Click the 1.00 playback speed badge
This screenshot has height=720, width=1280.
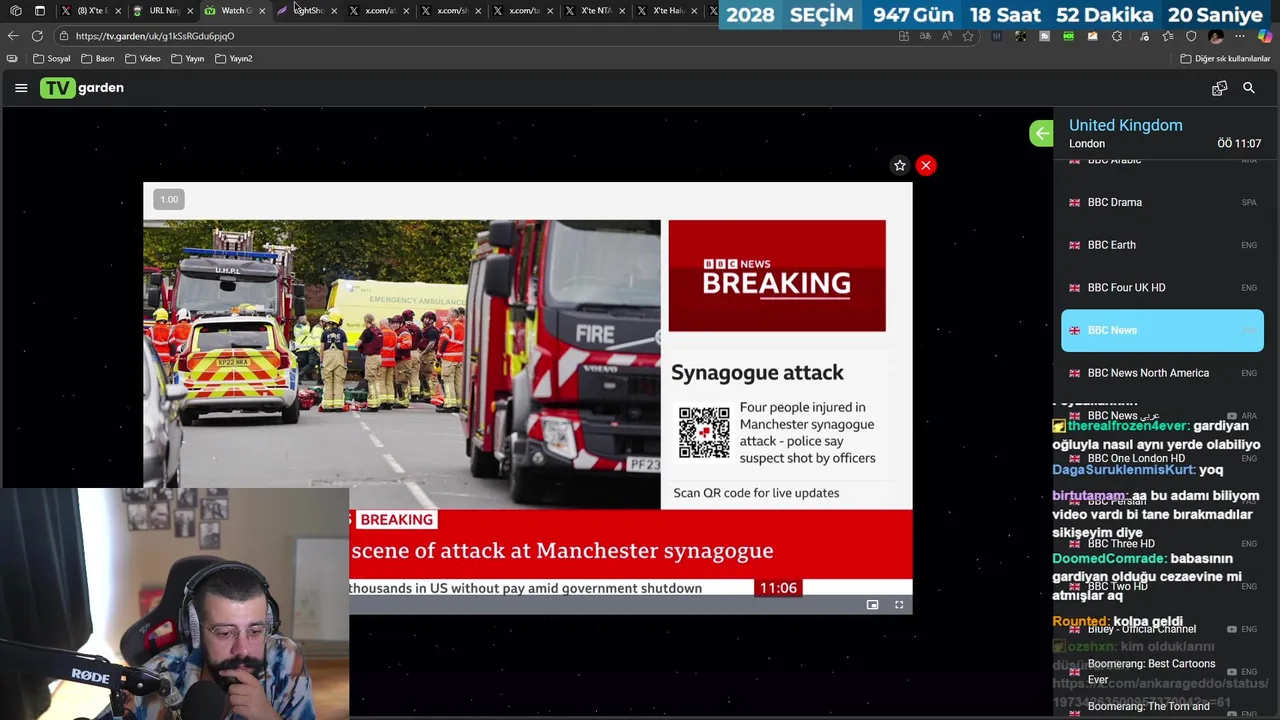coord(169,199)
